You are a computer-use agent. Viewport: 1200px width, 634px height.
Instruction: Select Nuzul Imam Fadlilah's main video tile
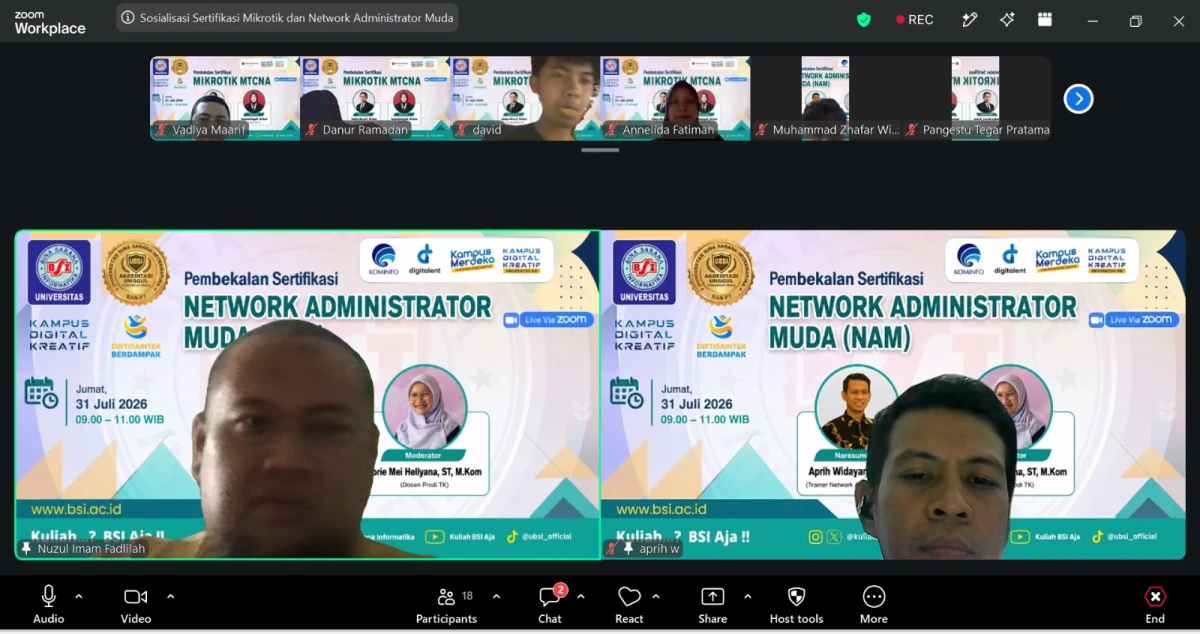tap(307, 394)
